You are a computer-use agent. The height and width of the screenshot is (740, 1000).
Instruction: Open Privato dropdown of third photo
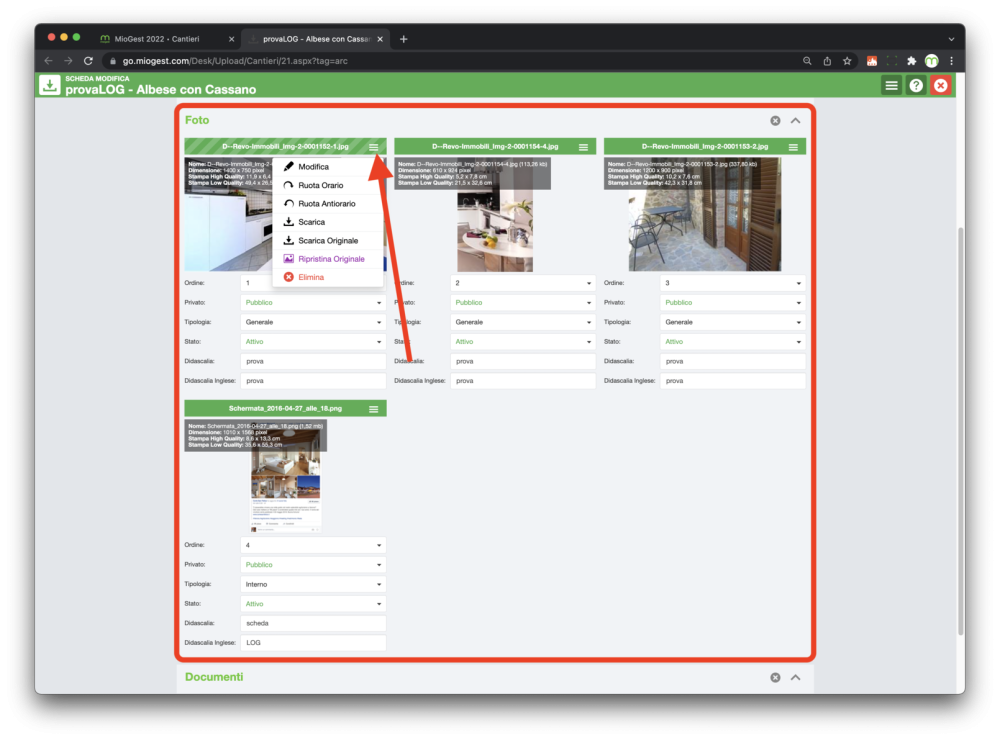pos(732,302)
